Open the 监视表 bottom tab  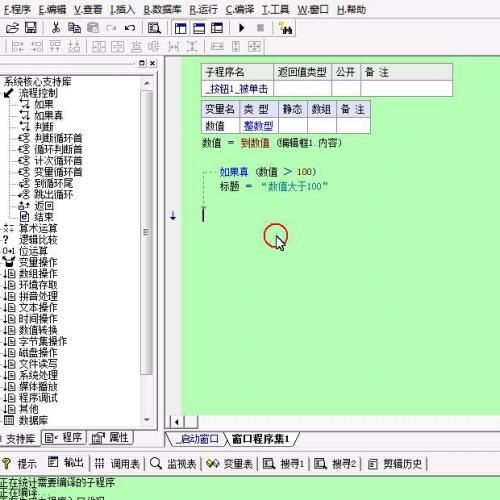pos(173,463)
